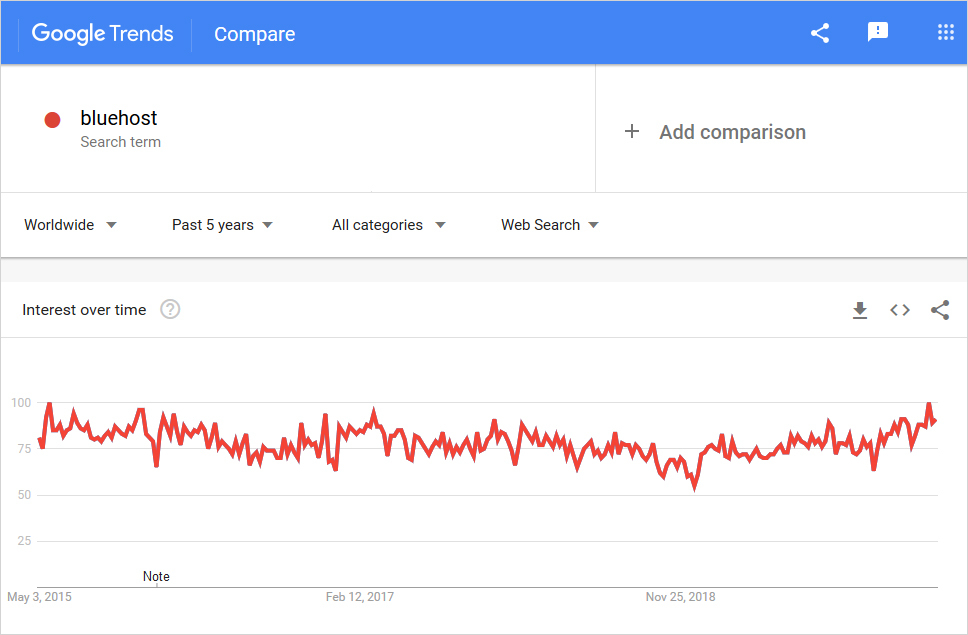Image resolution: width=968 pixels, height=635 pixels.
Task: Open the Interest over time help icon
Action: pos(170,310)
